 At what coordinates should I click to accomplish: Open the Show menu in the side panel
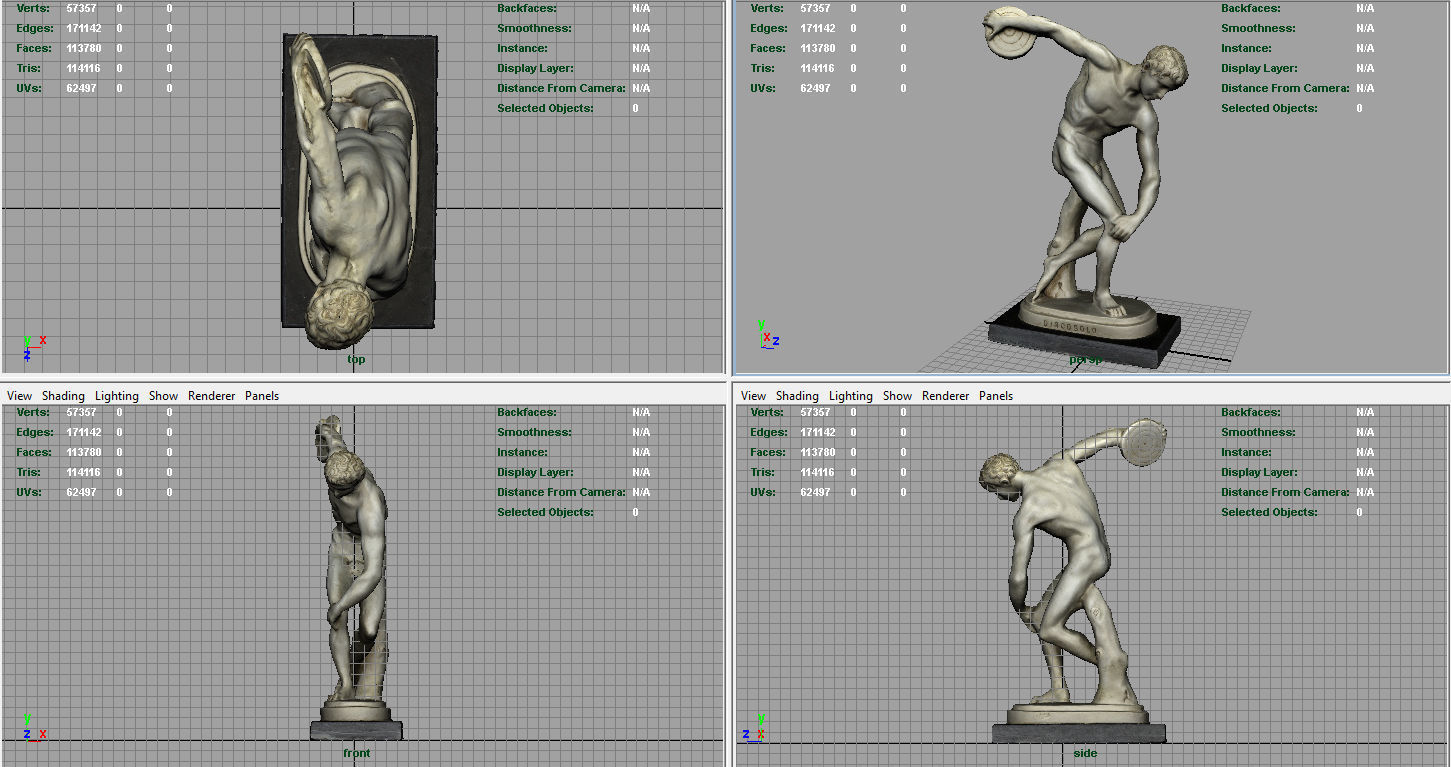point(897,396)
